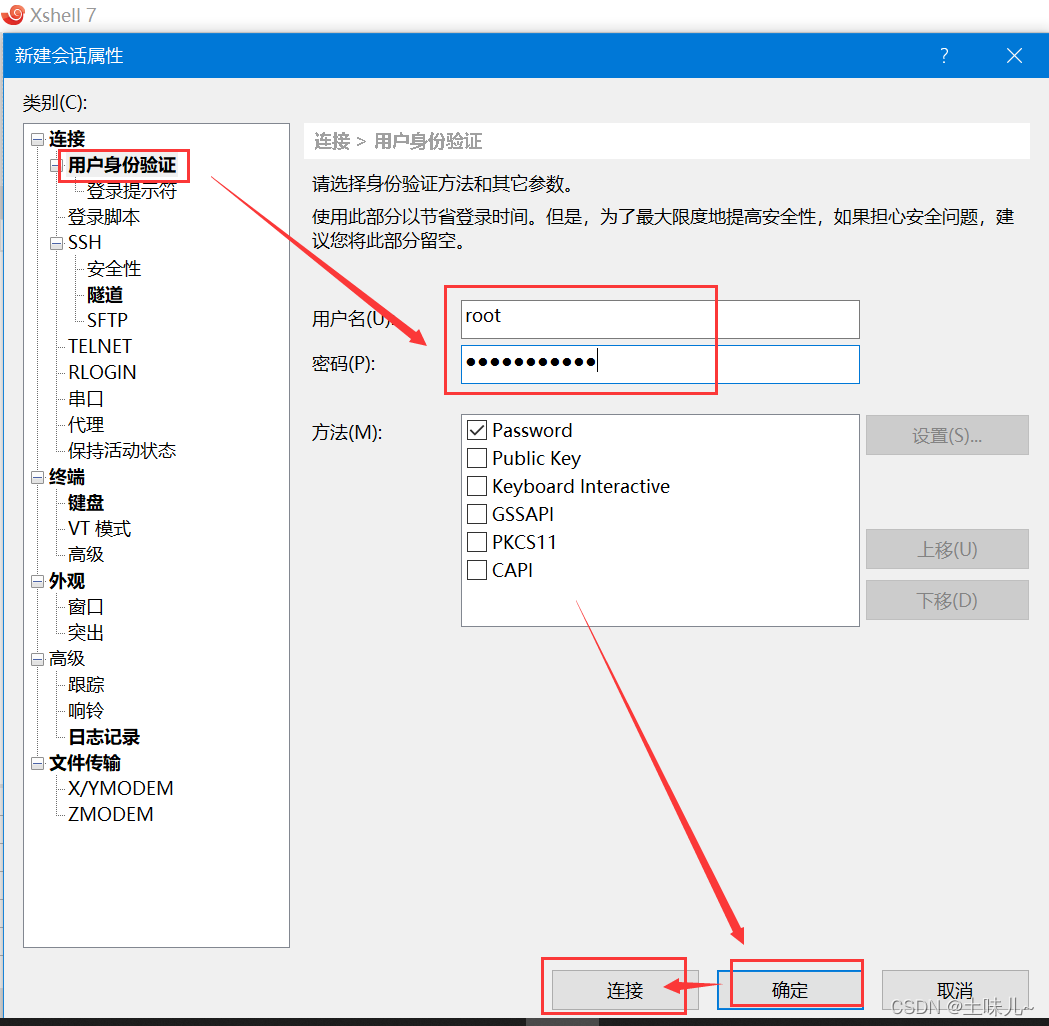The image size is (1049, 1026).
Task: Tick the Public Key checkbox
Action: click(x=477, y=458)
